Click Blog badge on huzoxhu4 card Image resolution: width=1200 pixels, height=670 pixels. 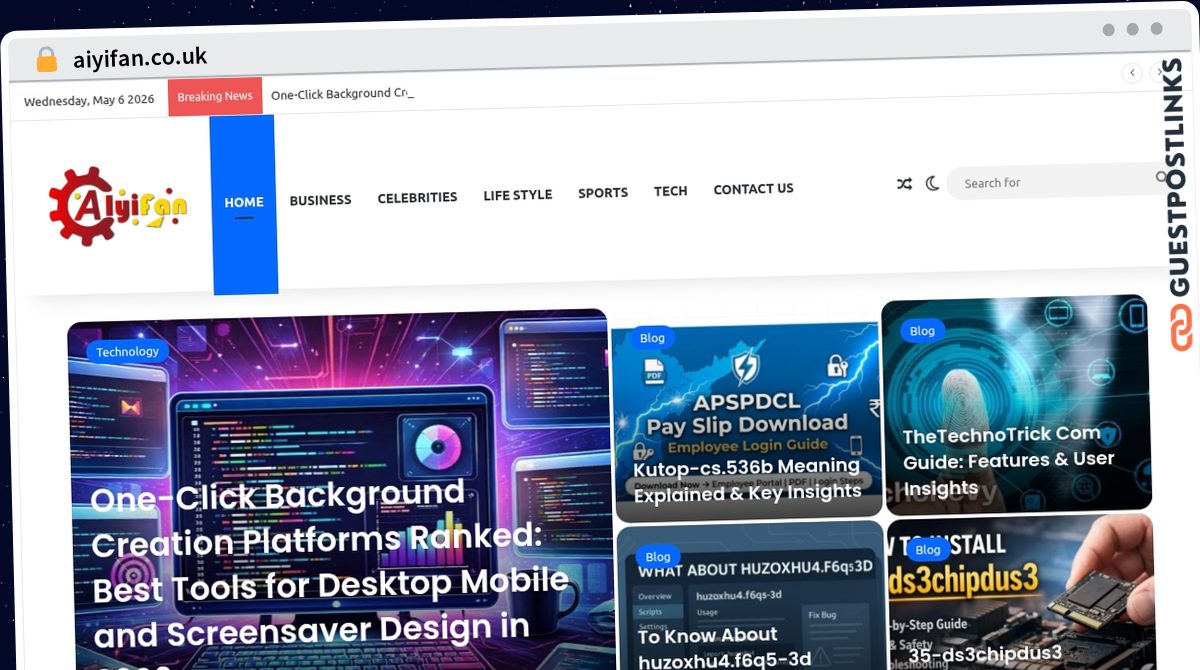point(658,557)
